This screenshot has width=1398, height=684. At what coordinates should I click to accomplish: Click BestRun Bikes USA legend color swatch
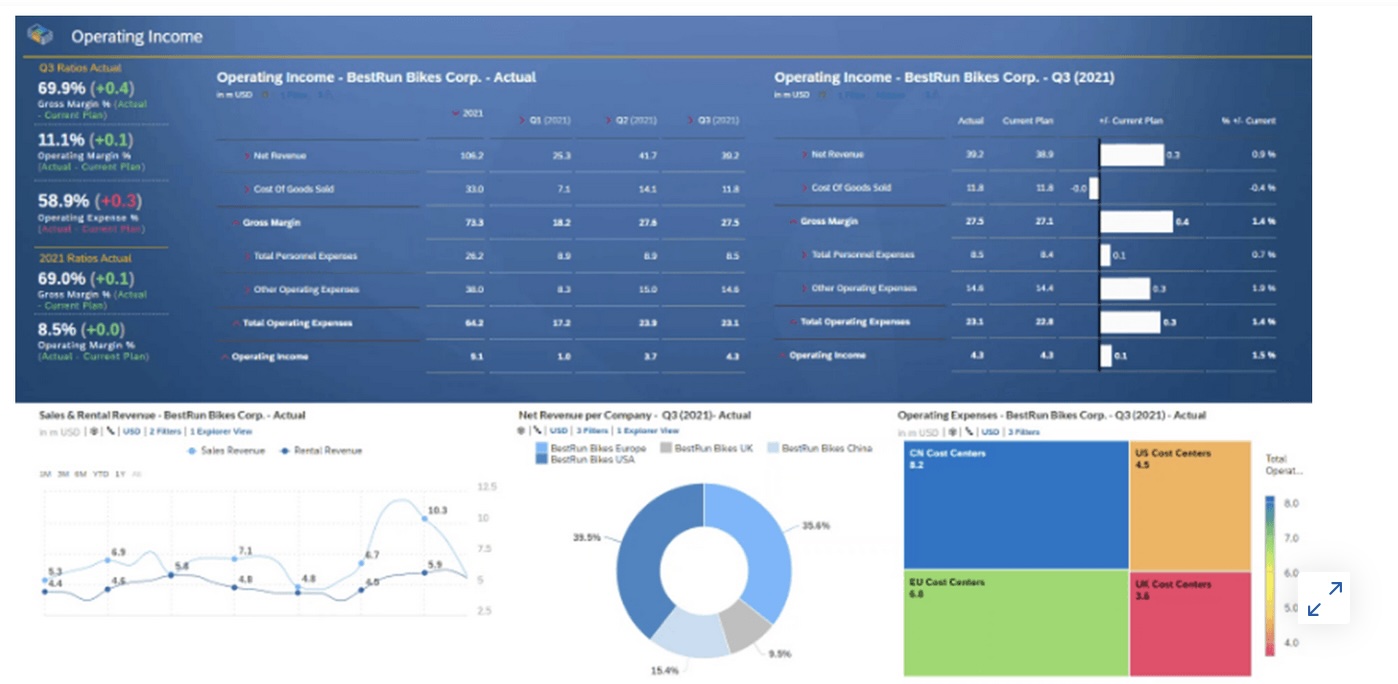coord(542,460)
